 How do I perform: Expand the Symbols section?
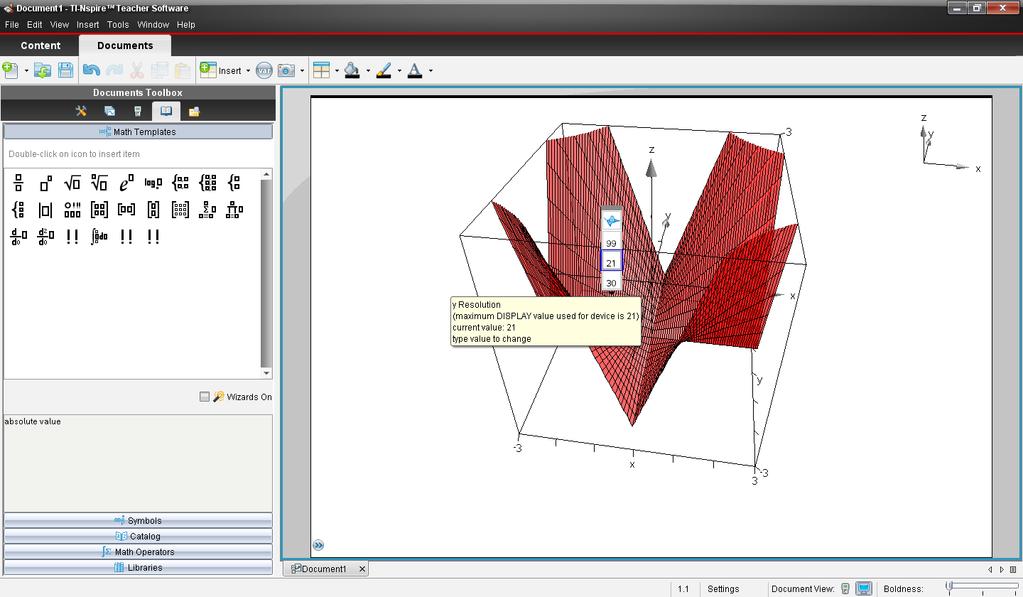(x=138, y=520)
